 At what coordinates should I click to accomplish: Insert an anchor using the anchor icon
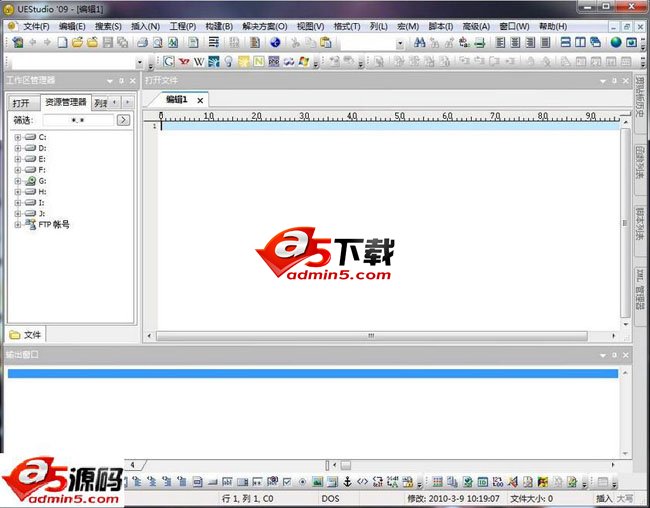[347, 482]
